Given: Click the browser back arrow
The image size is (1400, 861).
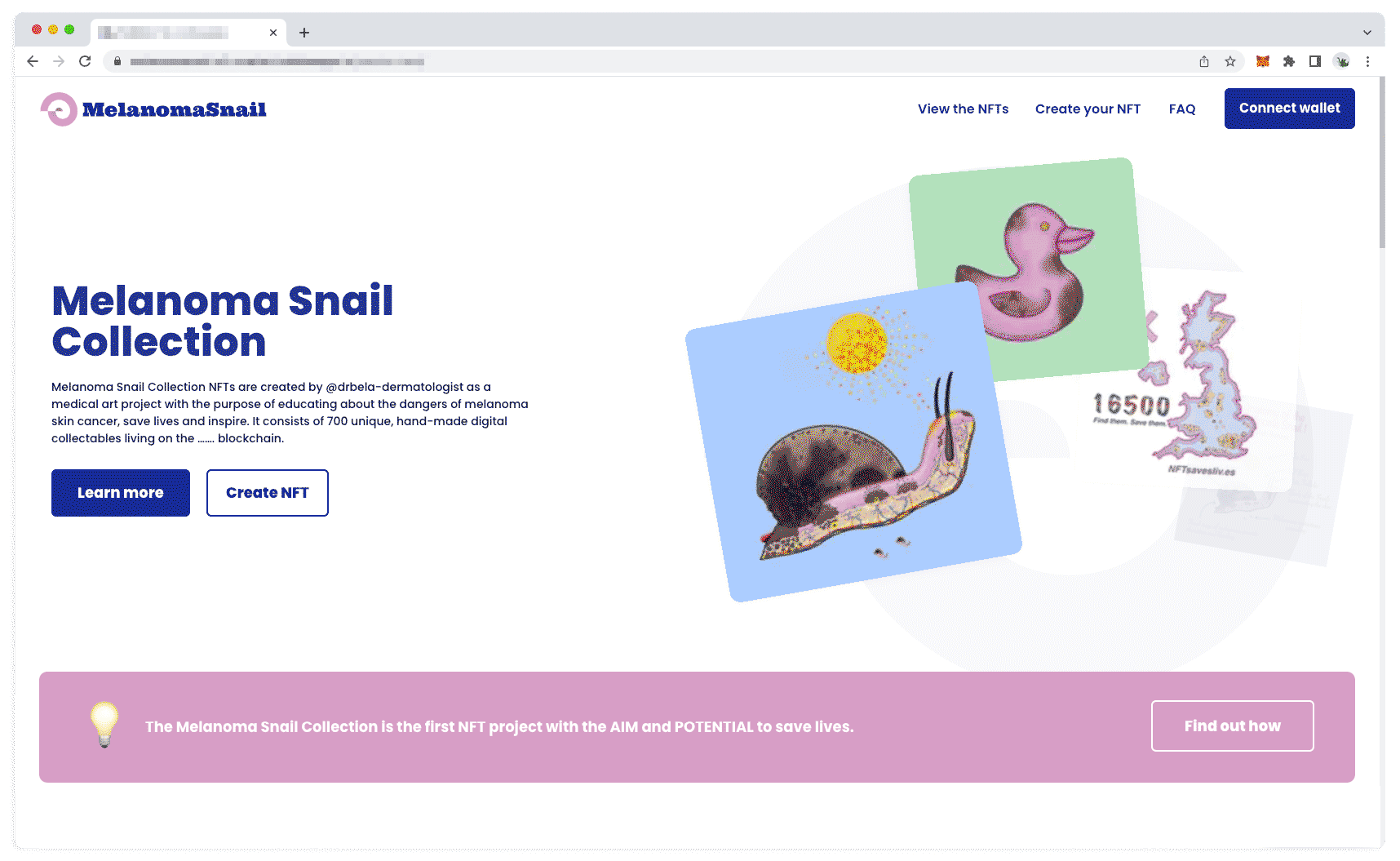Looking at the screenshot, I should tap(33, 61).
